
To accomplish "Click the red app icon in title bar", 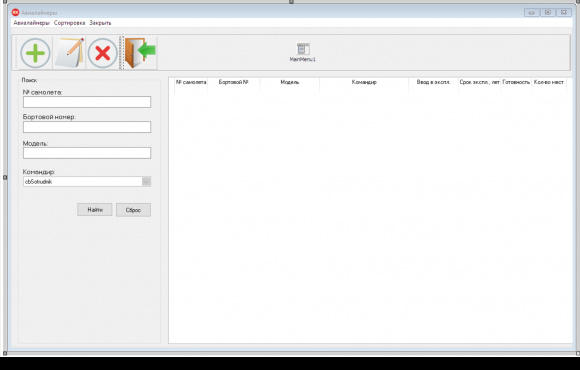I will (15, 13).
